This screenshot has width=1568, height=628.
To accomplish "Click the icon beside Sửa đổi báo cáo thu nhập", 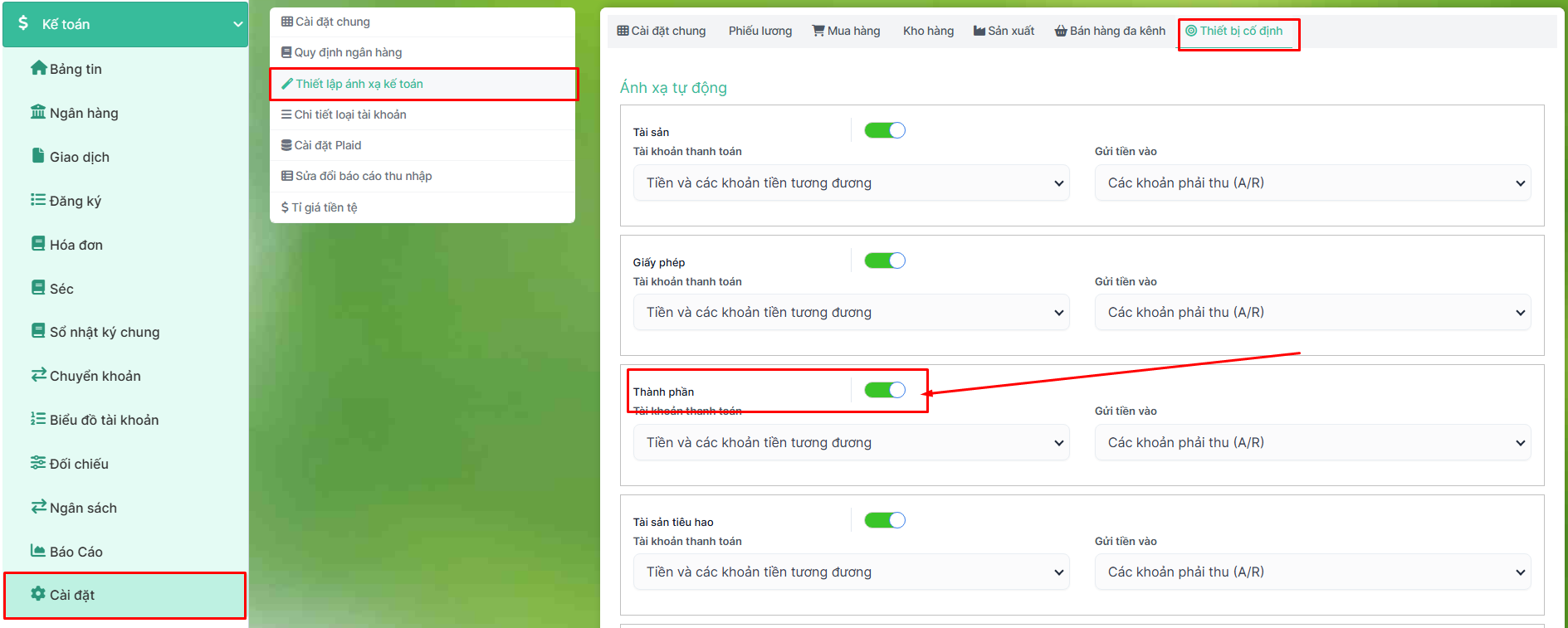I will tap(287, 176).
